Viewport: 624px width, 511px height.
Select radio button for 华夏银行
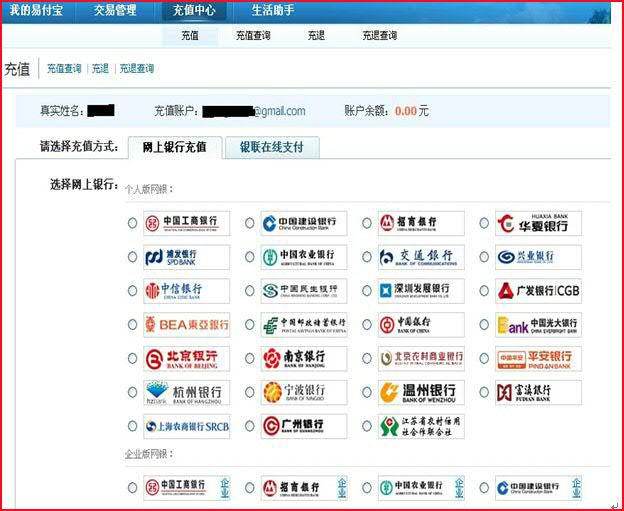coord(484,223)
